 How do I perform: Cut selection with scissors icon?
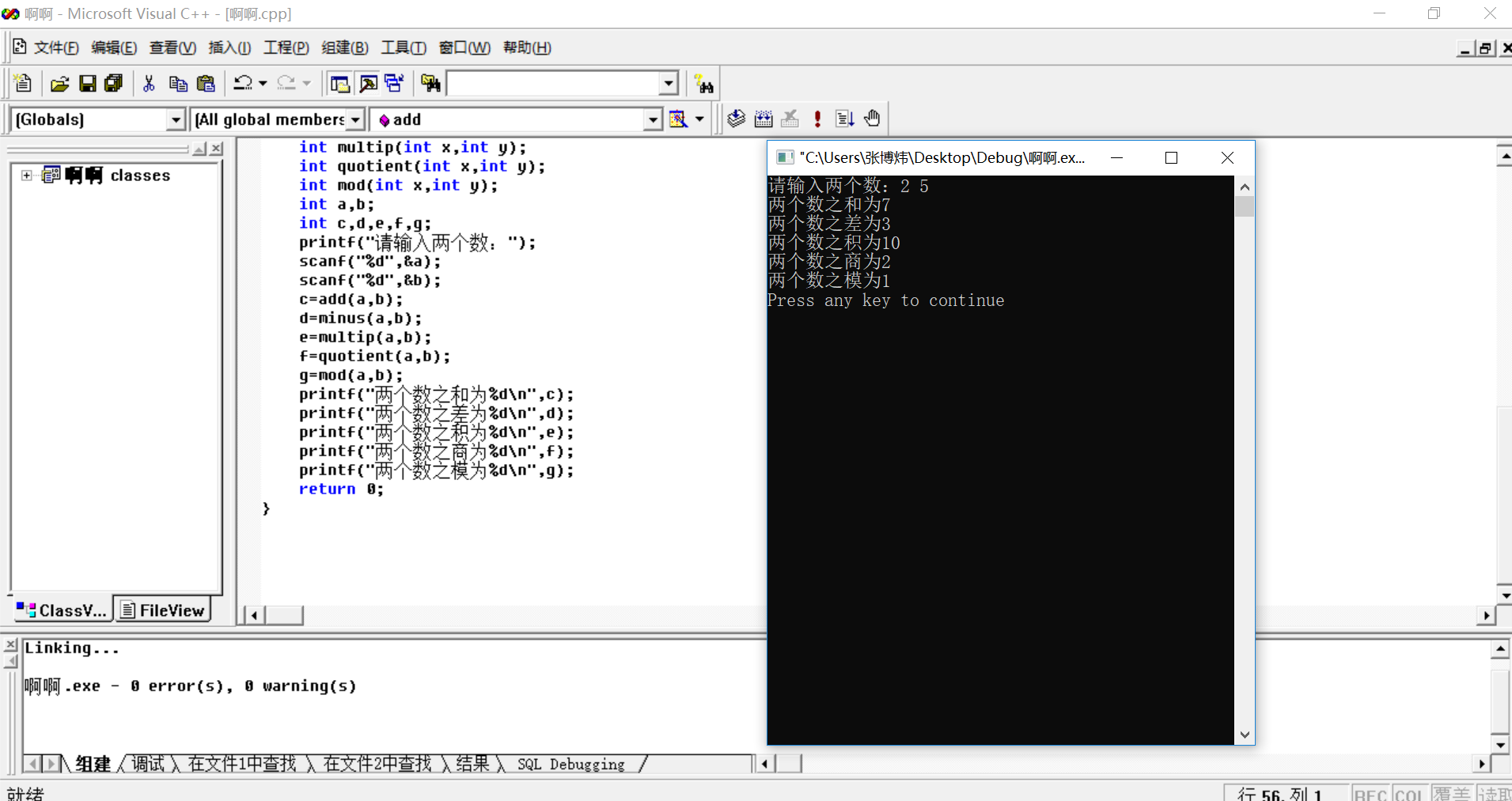point(149,83)
